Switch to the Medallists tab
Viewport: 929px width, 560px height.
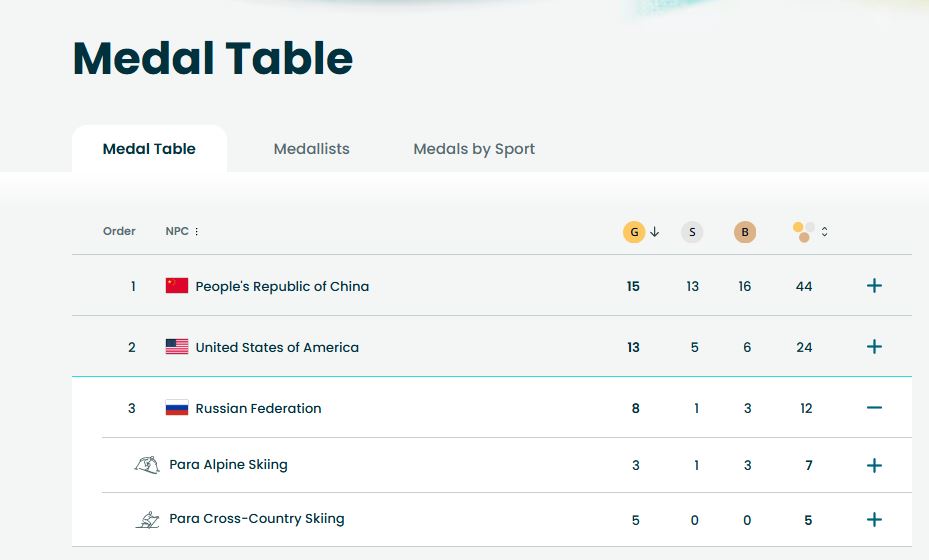(312, 149)
